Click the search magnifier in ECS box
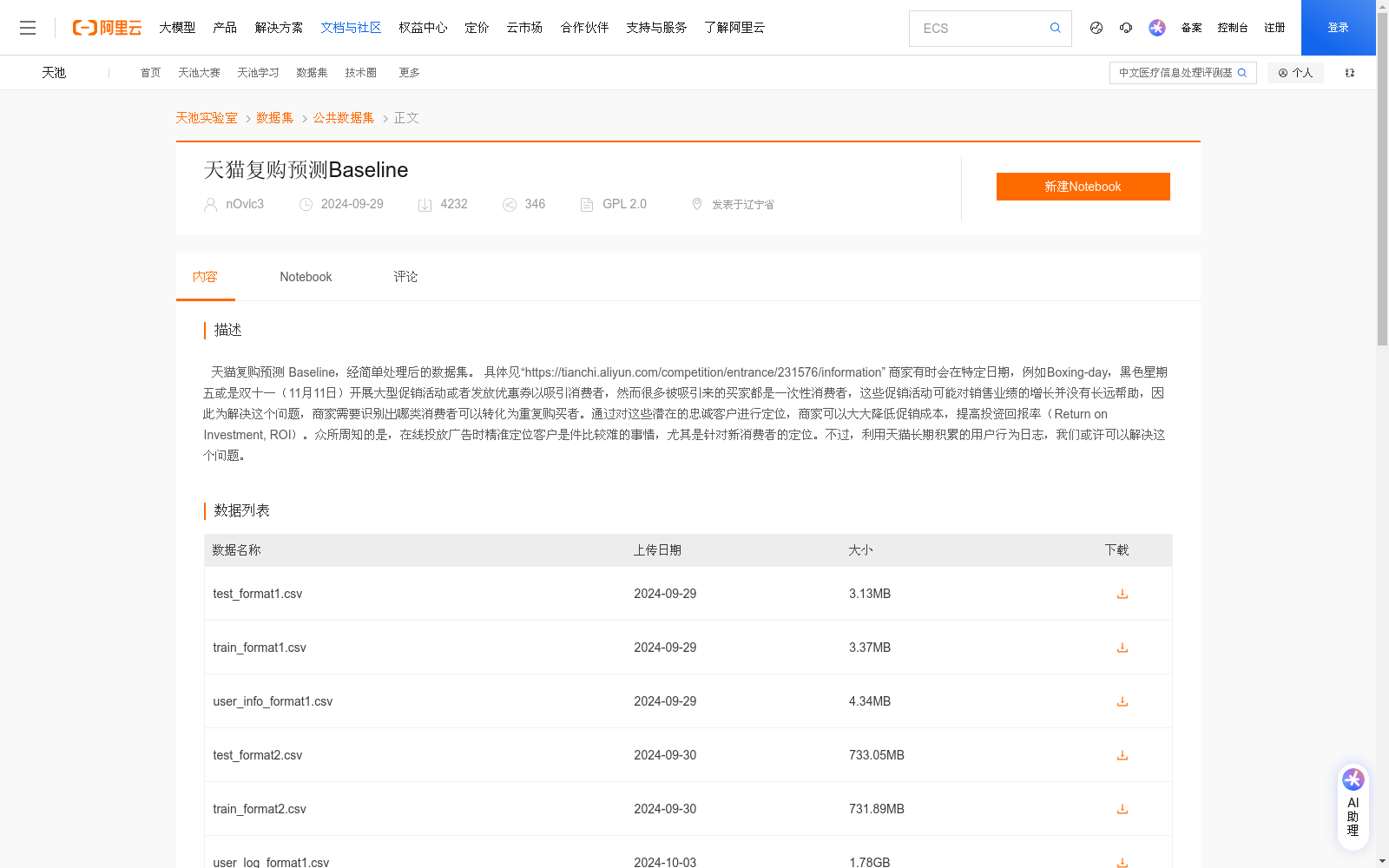This screenshot has width=1389, height=868. pyautogui.click(x=1055, y=28)
